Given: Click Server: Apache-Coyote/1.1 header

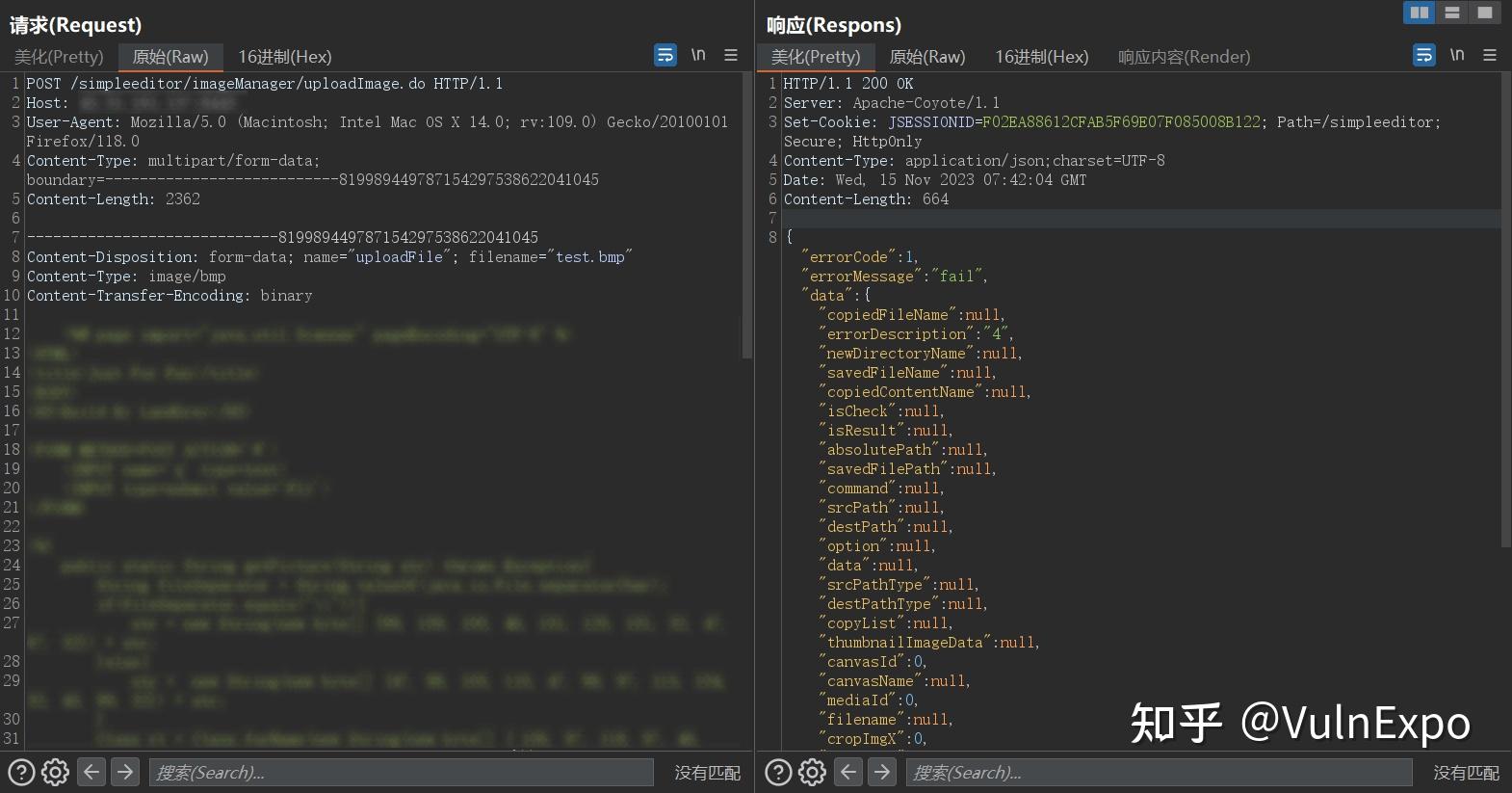Looking at the screenshot, I should (x=892, y=103).
